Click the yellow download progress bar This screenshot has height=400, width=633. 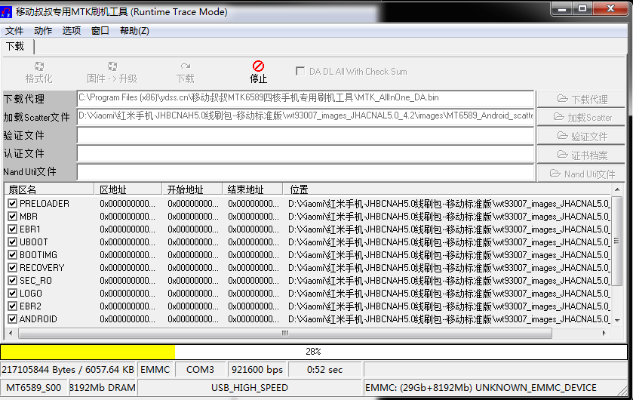coord(88,352)
